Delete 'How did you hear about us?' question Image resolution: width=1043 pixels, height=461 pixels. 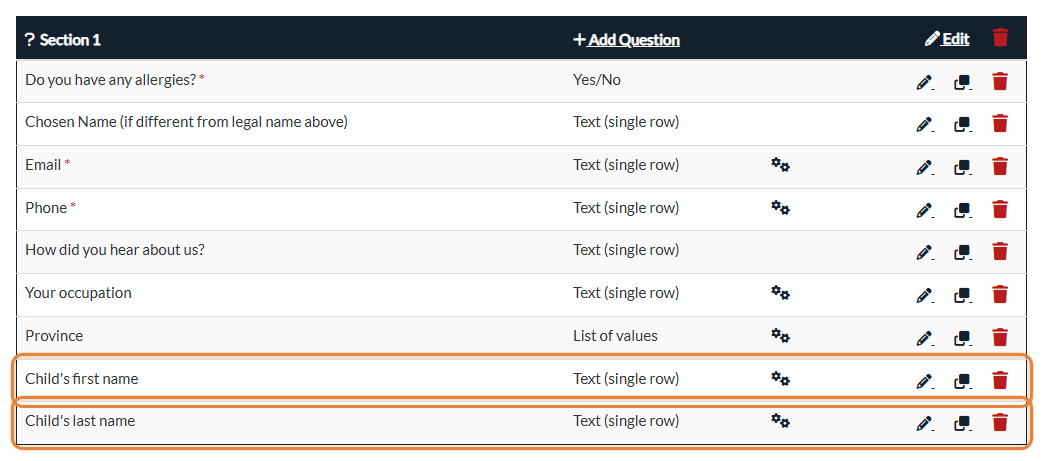pyautogui.click(x=1000, y=252)
